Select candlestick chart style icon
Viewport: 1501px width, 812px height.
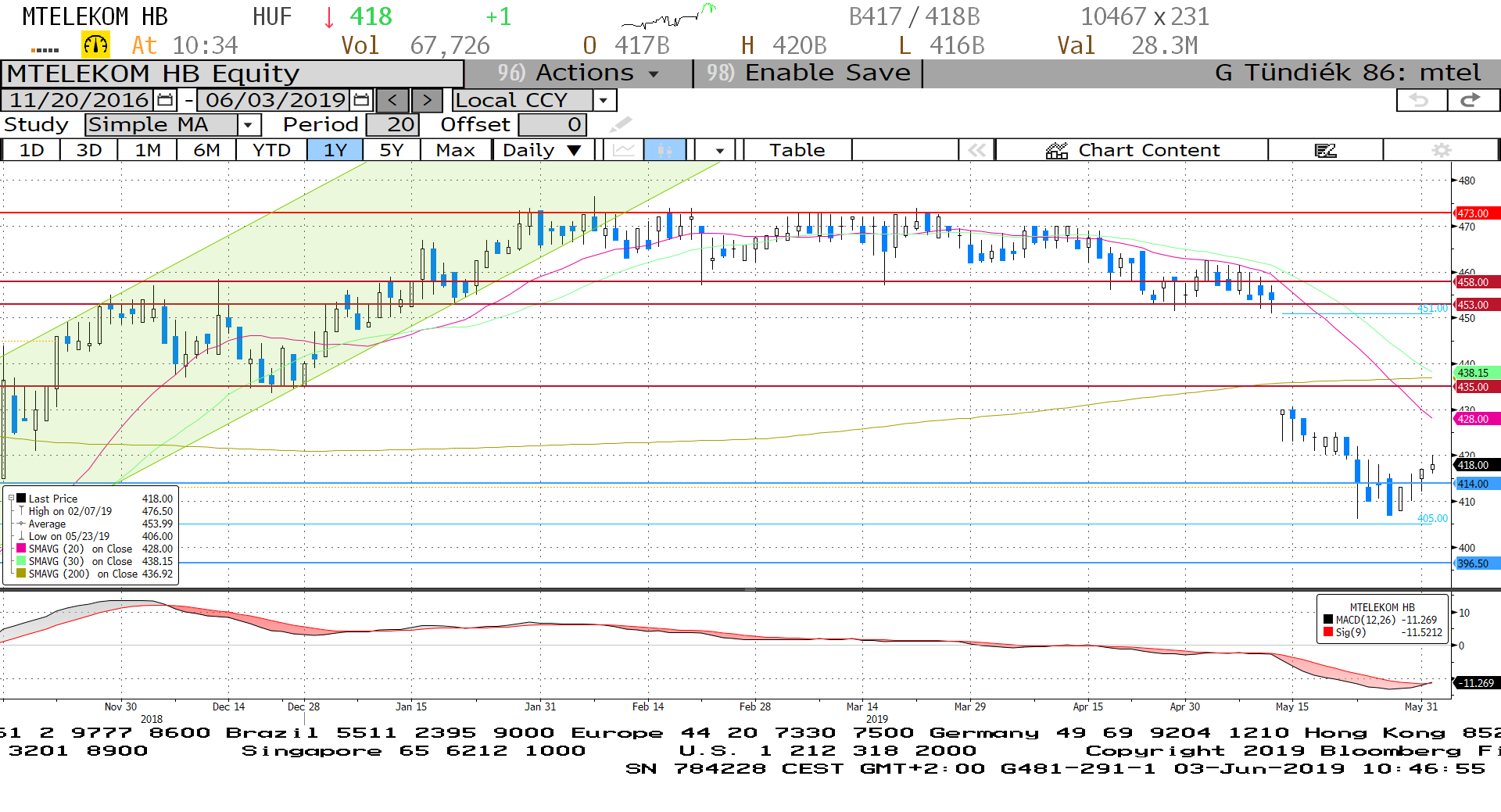coord(665,150)
